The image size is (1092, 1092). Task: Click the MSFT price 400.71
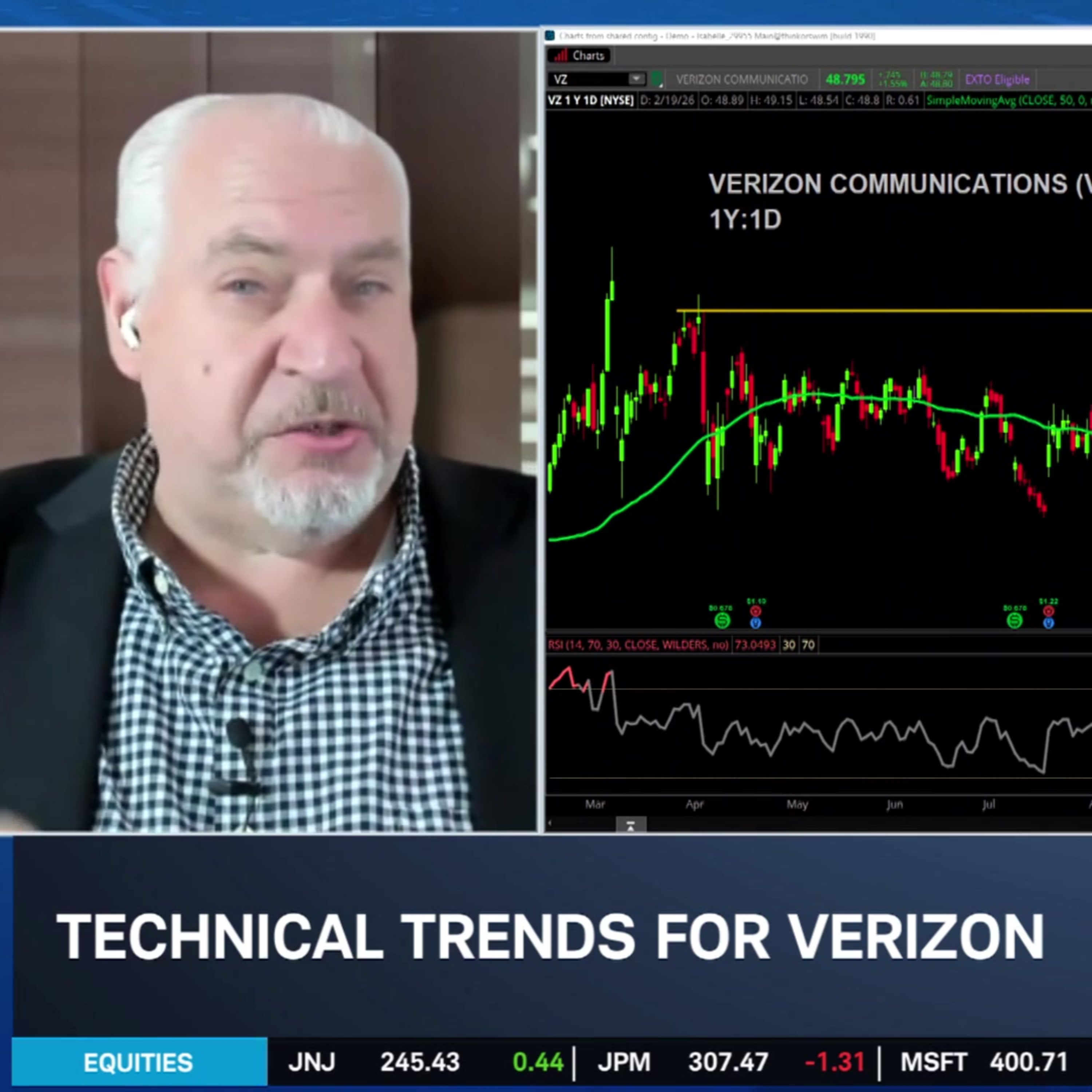[x=1029, y=1063]
